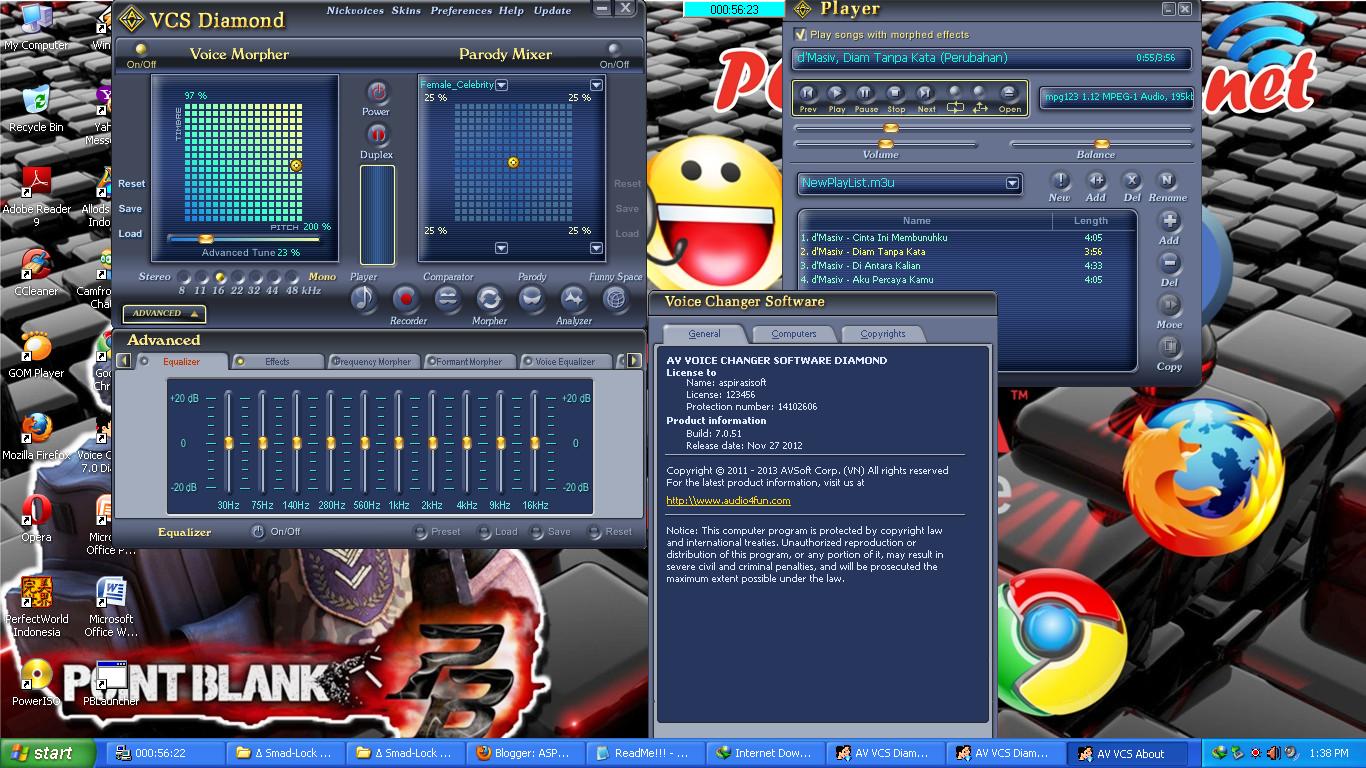Toggle the Equalizer On/Off power button
Viewport: 1366px width, 768px height.
coord(257,532)
